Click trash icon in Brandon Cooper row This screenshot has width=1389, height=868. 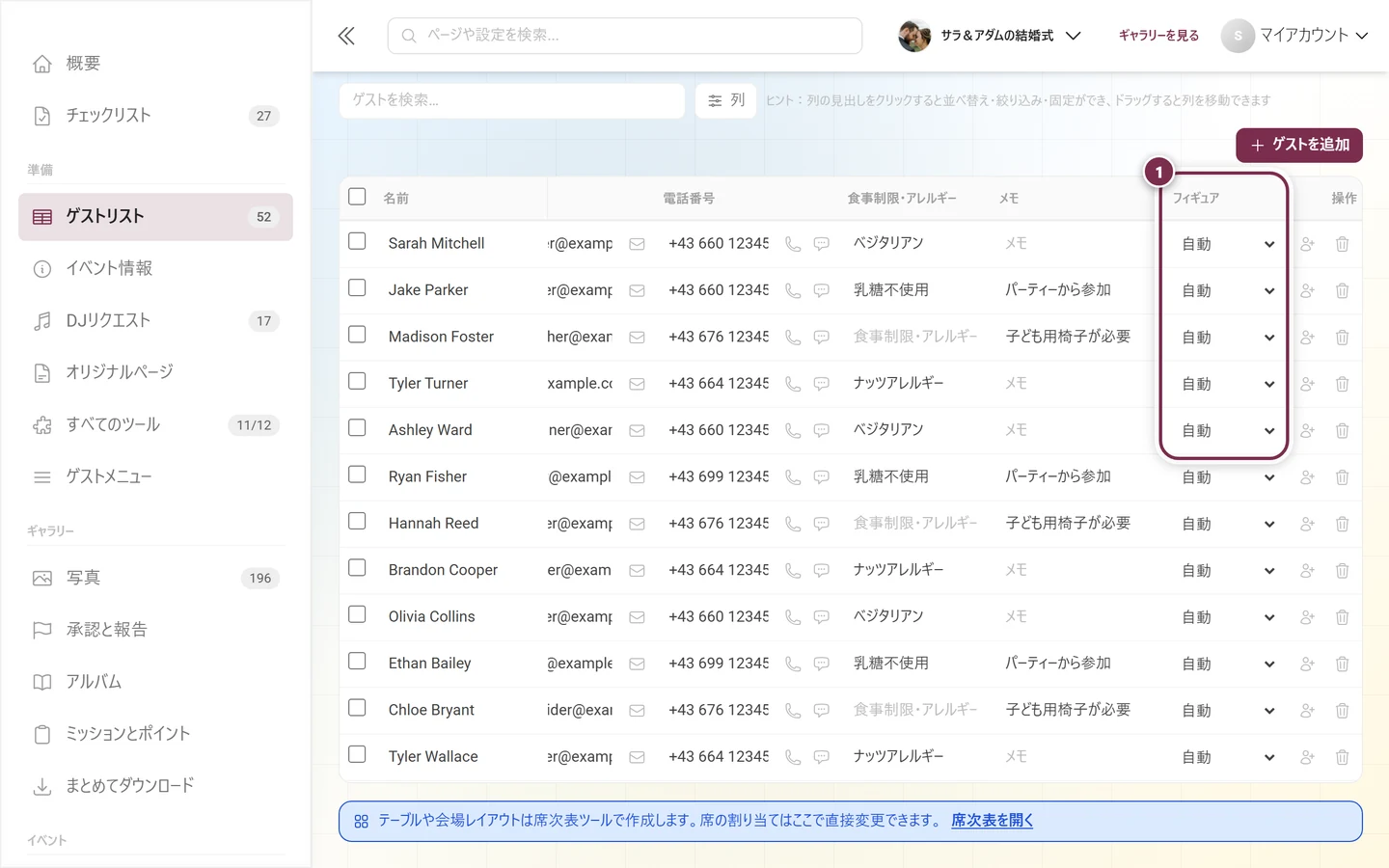(x=1342, y=571)
